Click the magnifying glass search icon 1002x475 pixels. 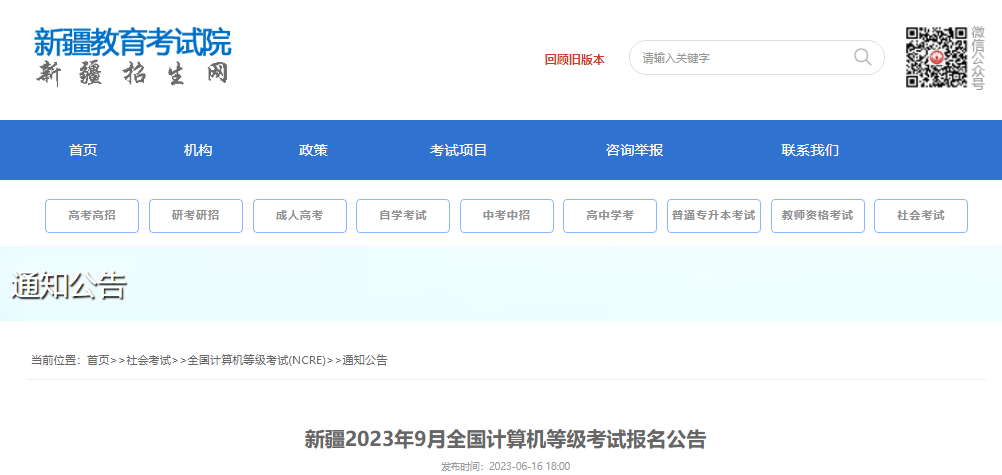click(862, 57)
